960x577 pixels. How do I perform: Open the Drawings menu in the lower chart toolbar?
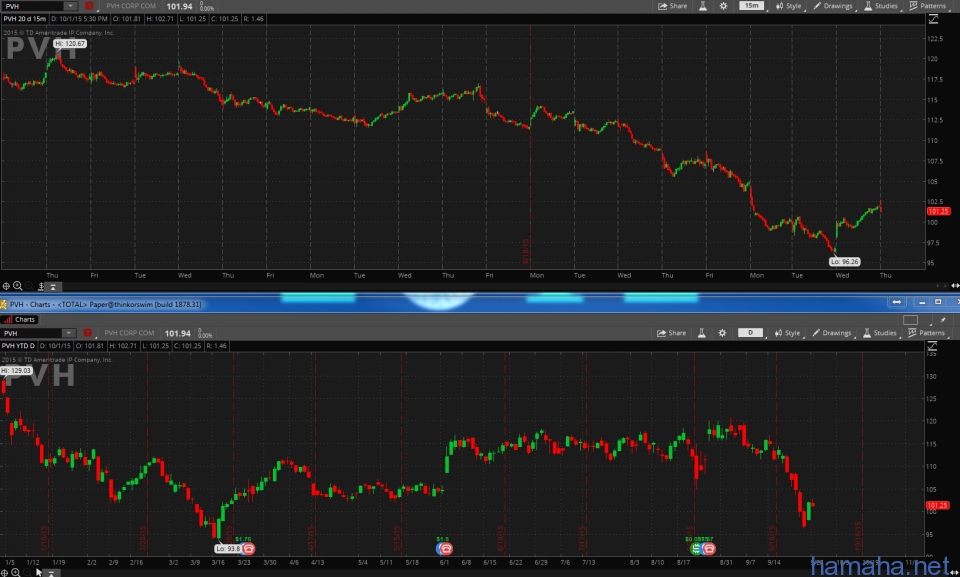[831, 333]
